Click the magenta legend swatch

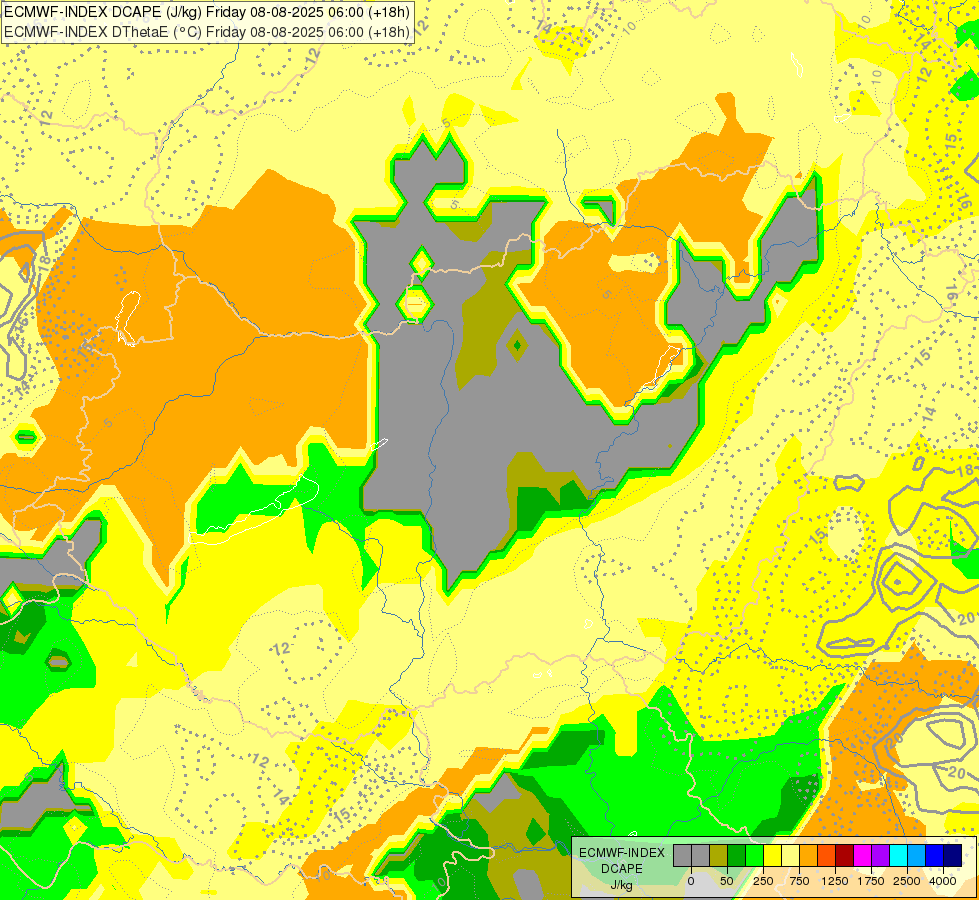coord(862,855)
